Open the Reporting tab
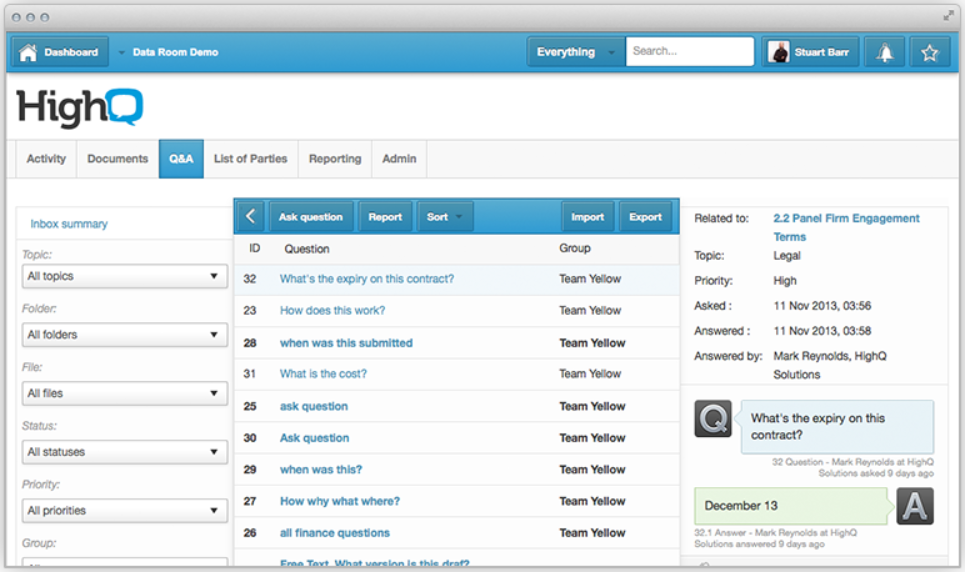The image size is (965, 572). 334,159
